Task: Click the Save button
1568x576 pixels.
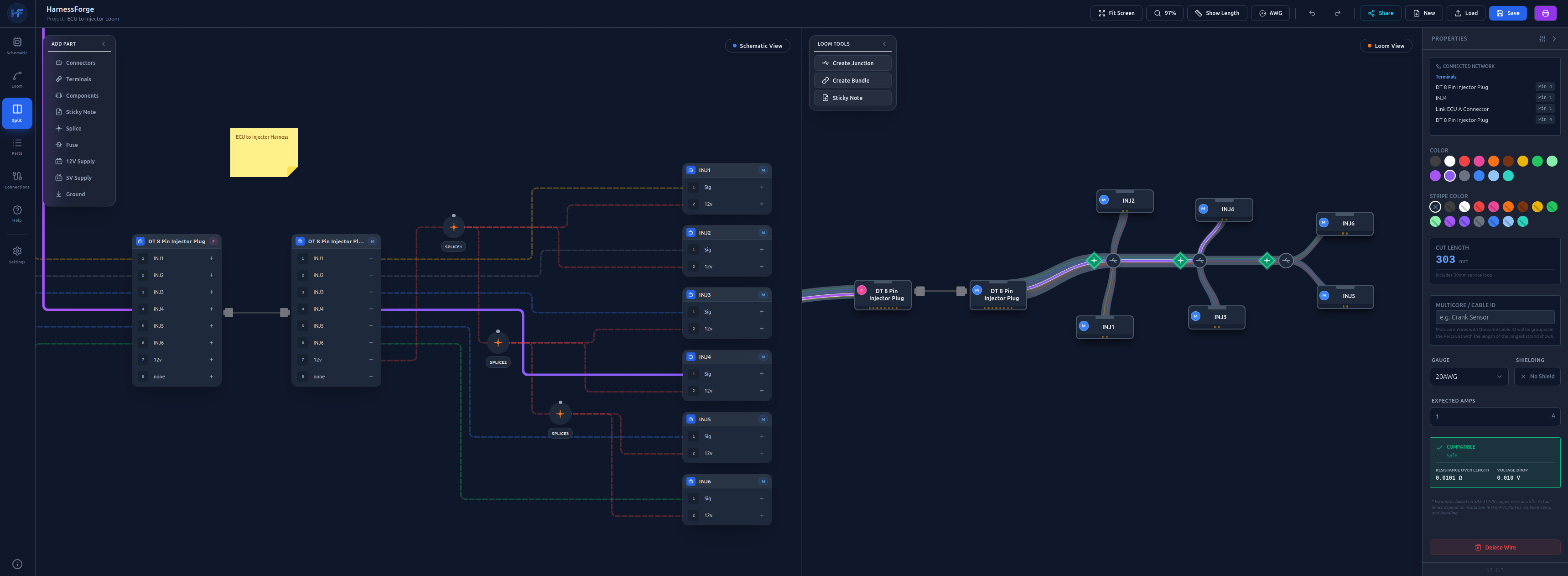Action: pyautogui.click(x=1507, y=13)
